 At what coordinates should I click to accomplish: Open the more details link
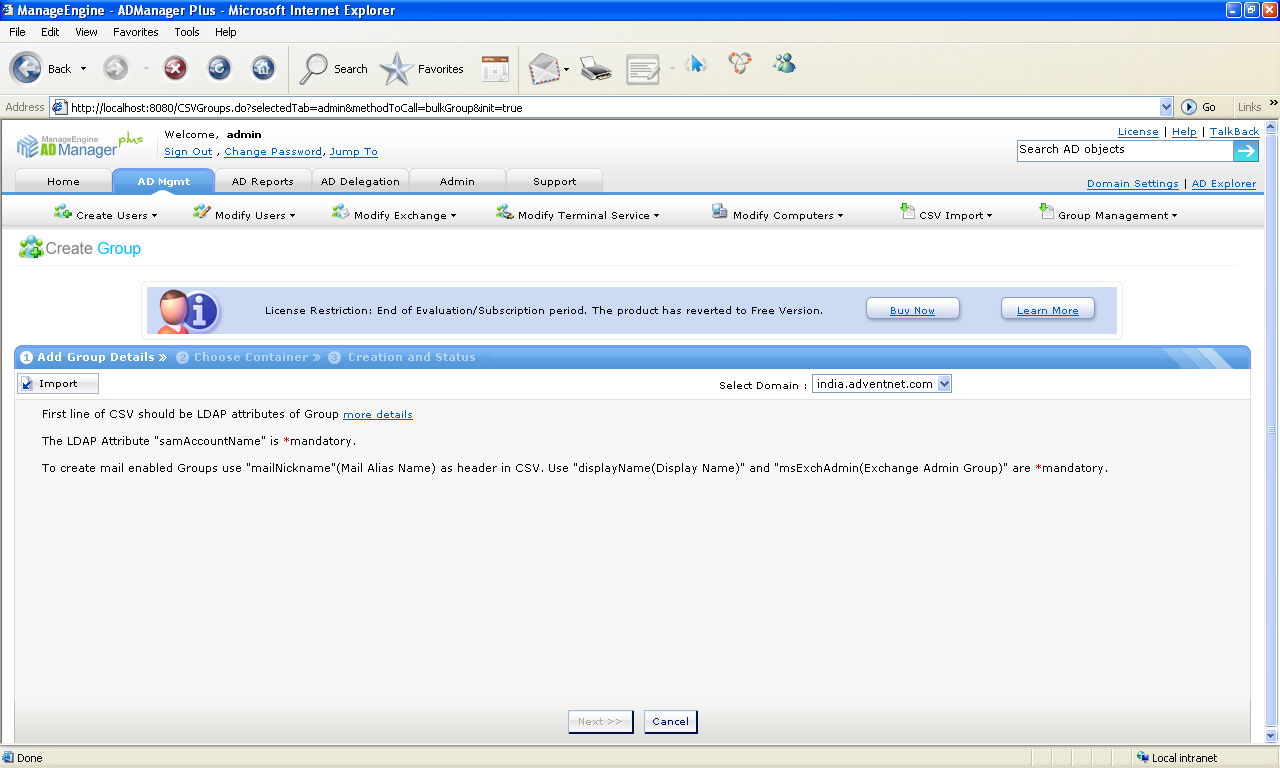click(x=377, y=414)
